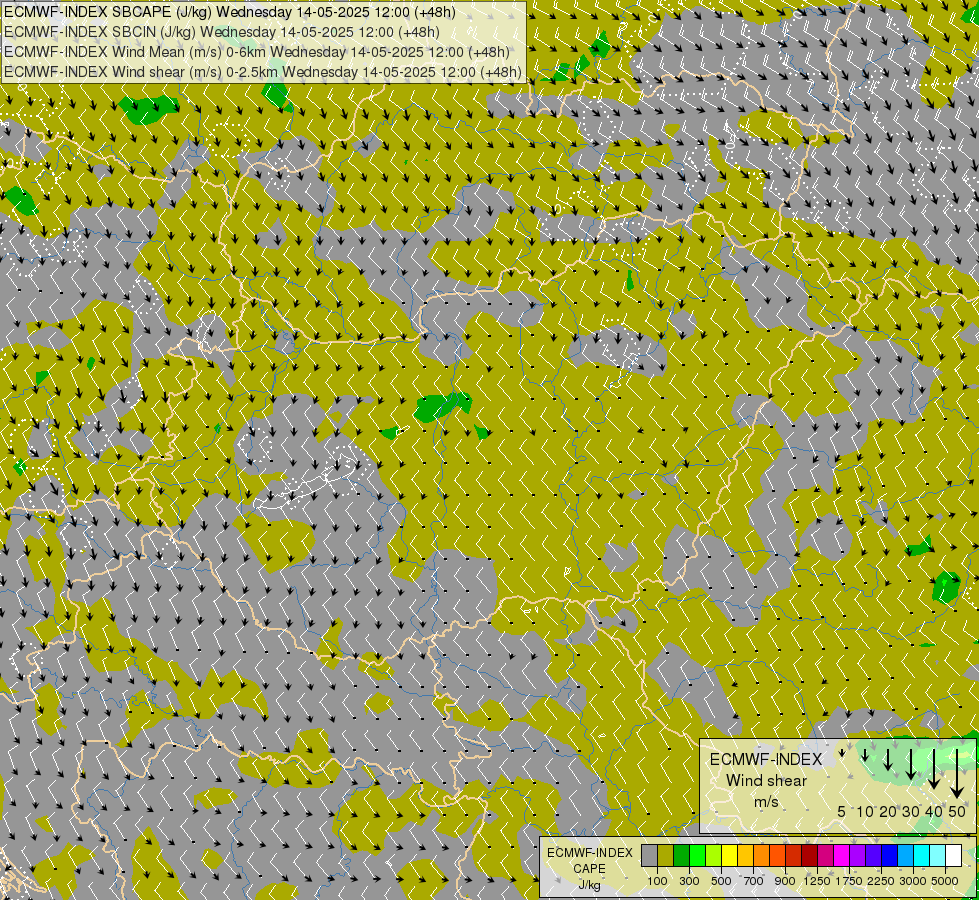Click the wind shear legend value 30
Viewport: 979px width, 900px height.
tap(911, 811)
